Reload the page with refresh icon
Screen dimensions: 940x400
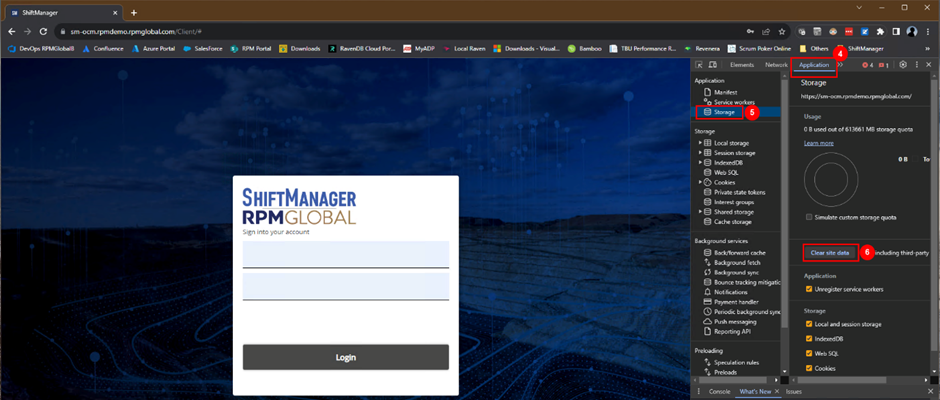pos(45,31)
